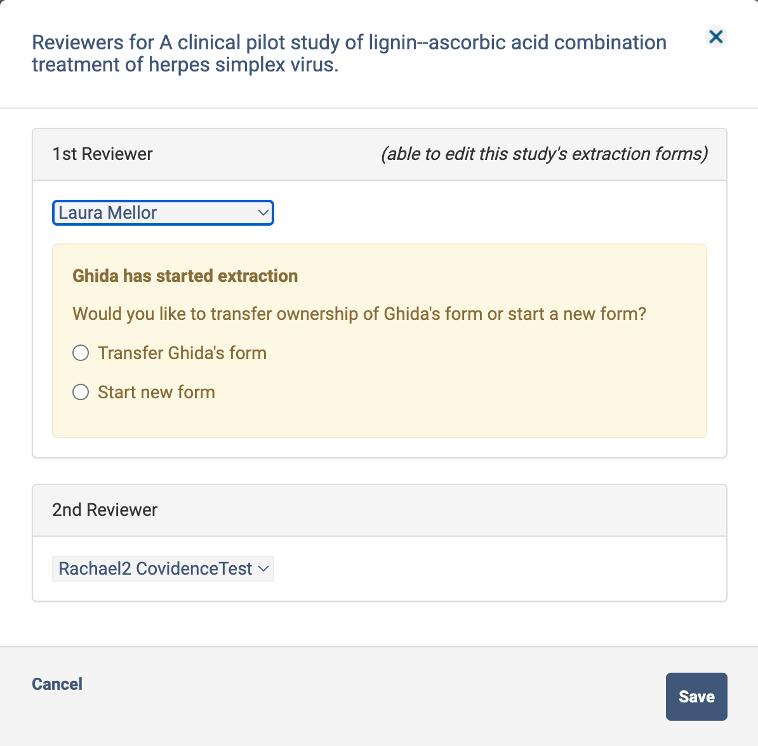This screenshot has width=758, height=746.
Task: Click the chevron arrow beside Laura Mellor
Action: (263, 212)
